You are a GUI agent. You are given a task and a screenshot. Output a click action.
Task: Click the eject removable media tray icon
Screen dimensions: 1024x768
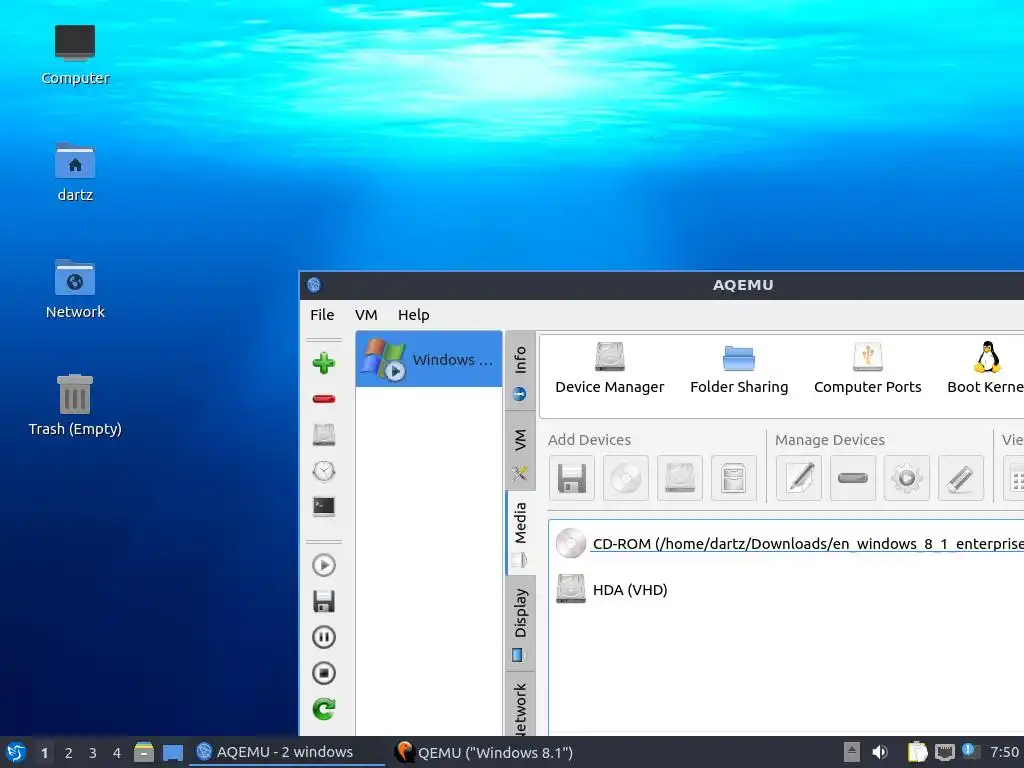(x=852, y=752)
